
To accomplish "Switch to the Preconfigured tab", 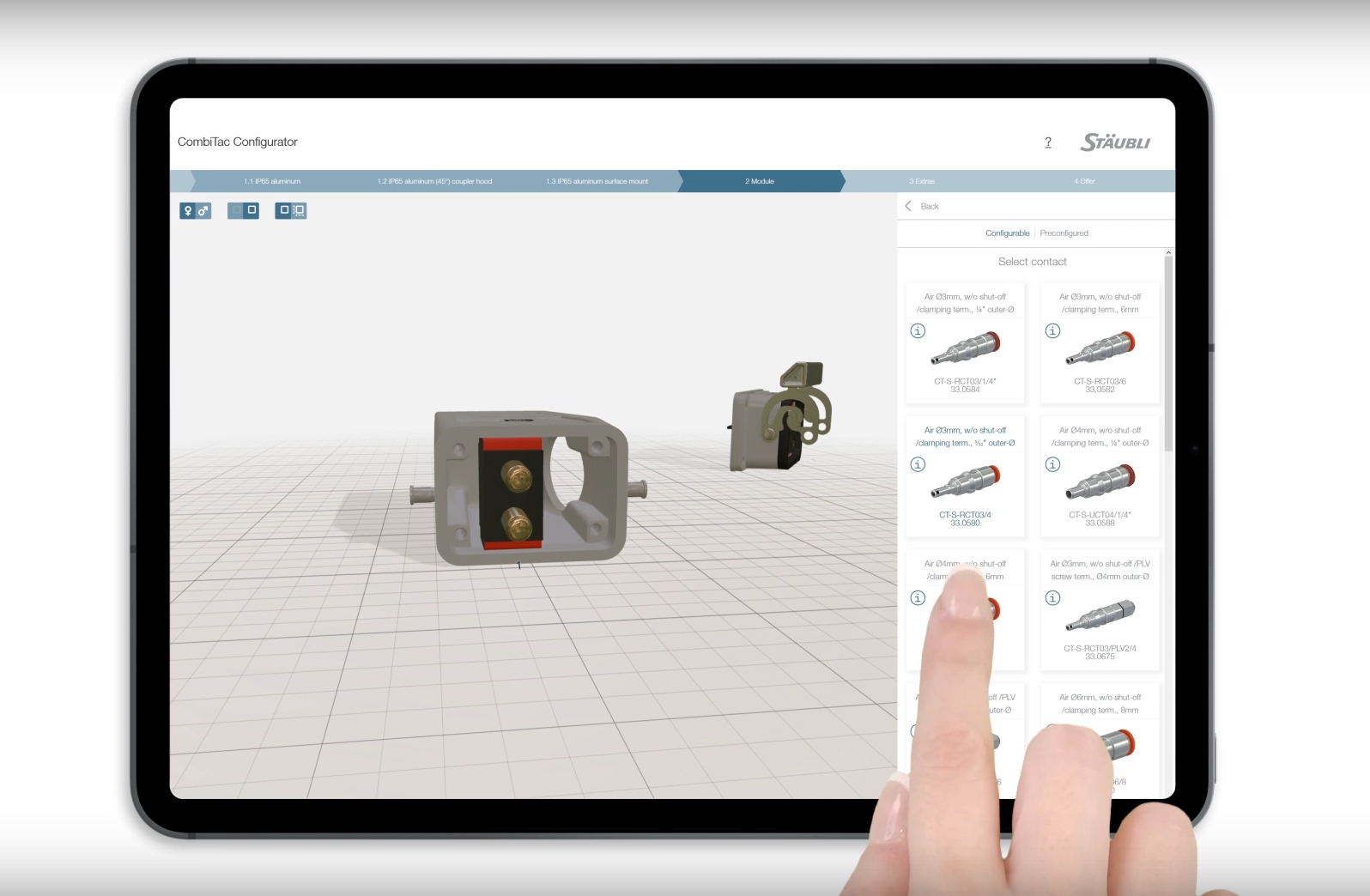I will tap(1064, 233).
